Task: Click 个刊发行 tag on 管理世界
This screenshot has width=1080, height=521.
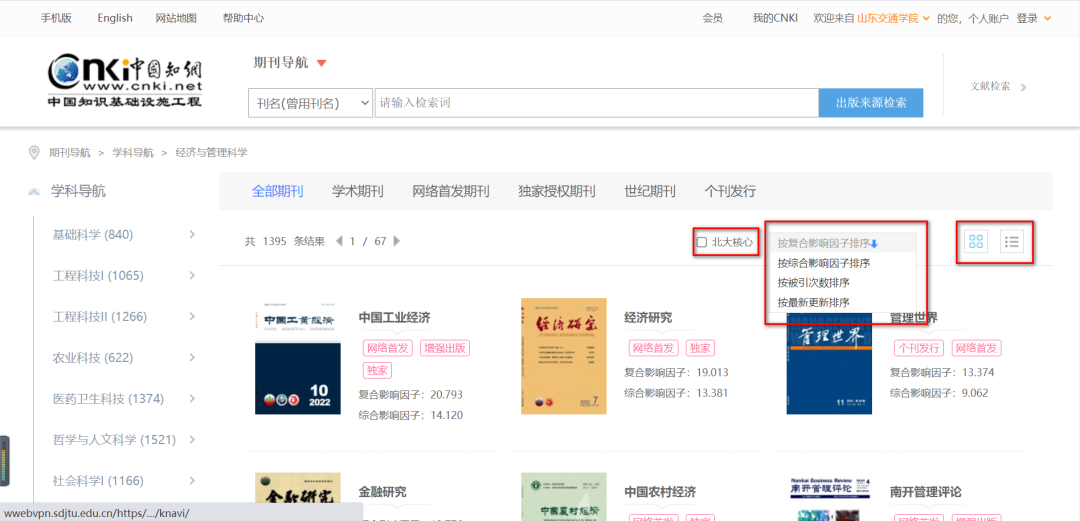Action: coord(920,348)
